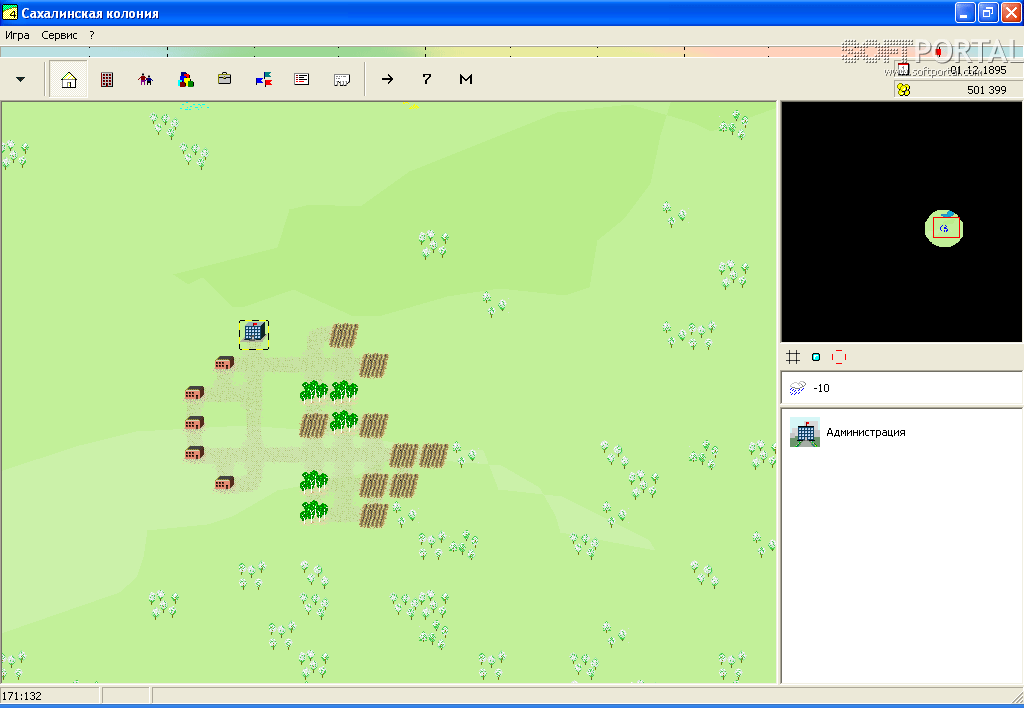Close the Сахалинская колония window

tap(1011, 12)
